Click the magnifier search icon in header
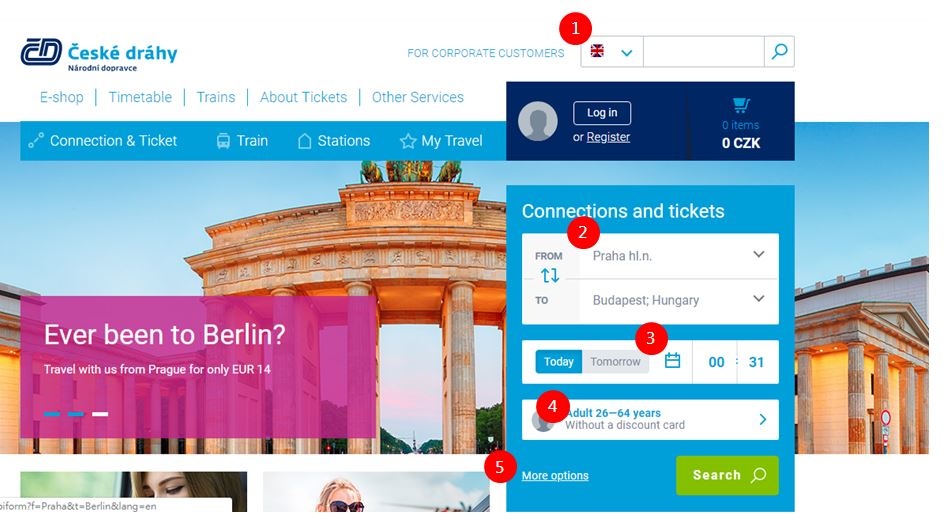This screenshot has width=944, height=520. point(779,52)
